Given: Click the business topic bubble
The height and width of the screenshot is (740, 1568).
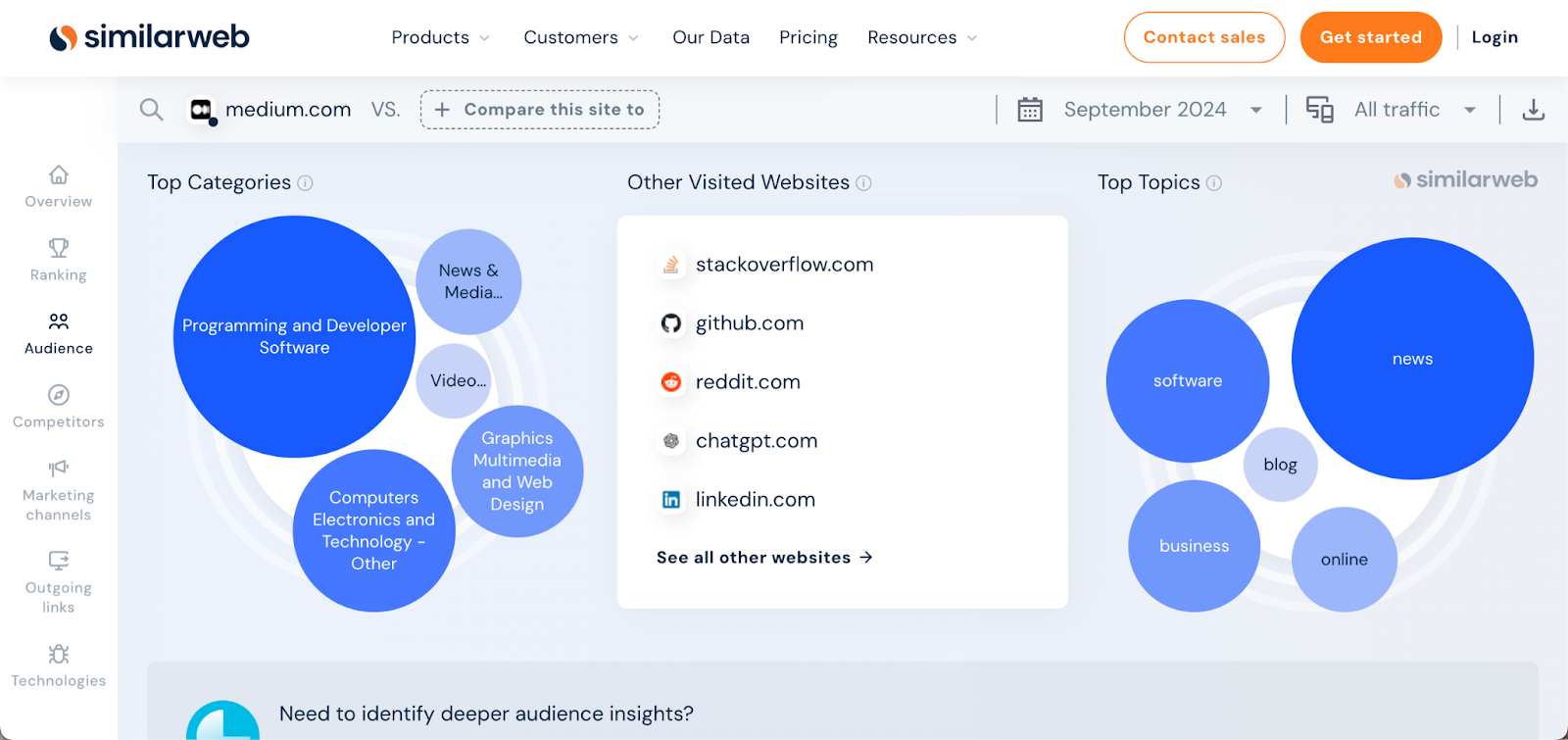Looking at the screenshot, I should (x=1194, y=546).
